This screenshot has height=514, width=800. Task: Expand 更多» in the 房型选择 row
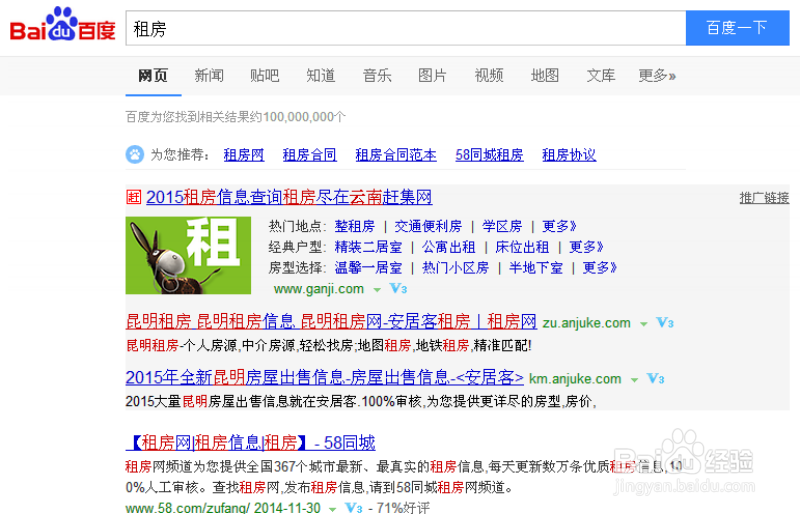coord(599,267)
